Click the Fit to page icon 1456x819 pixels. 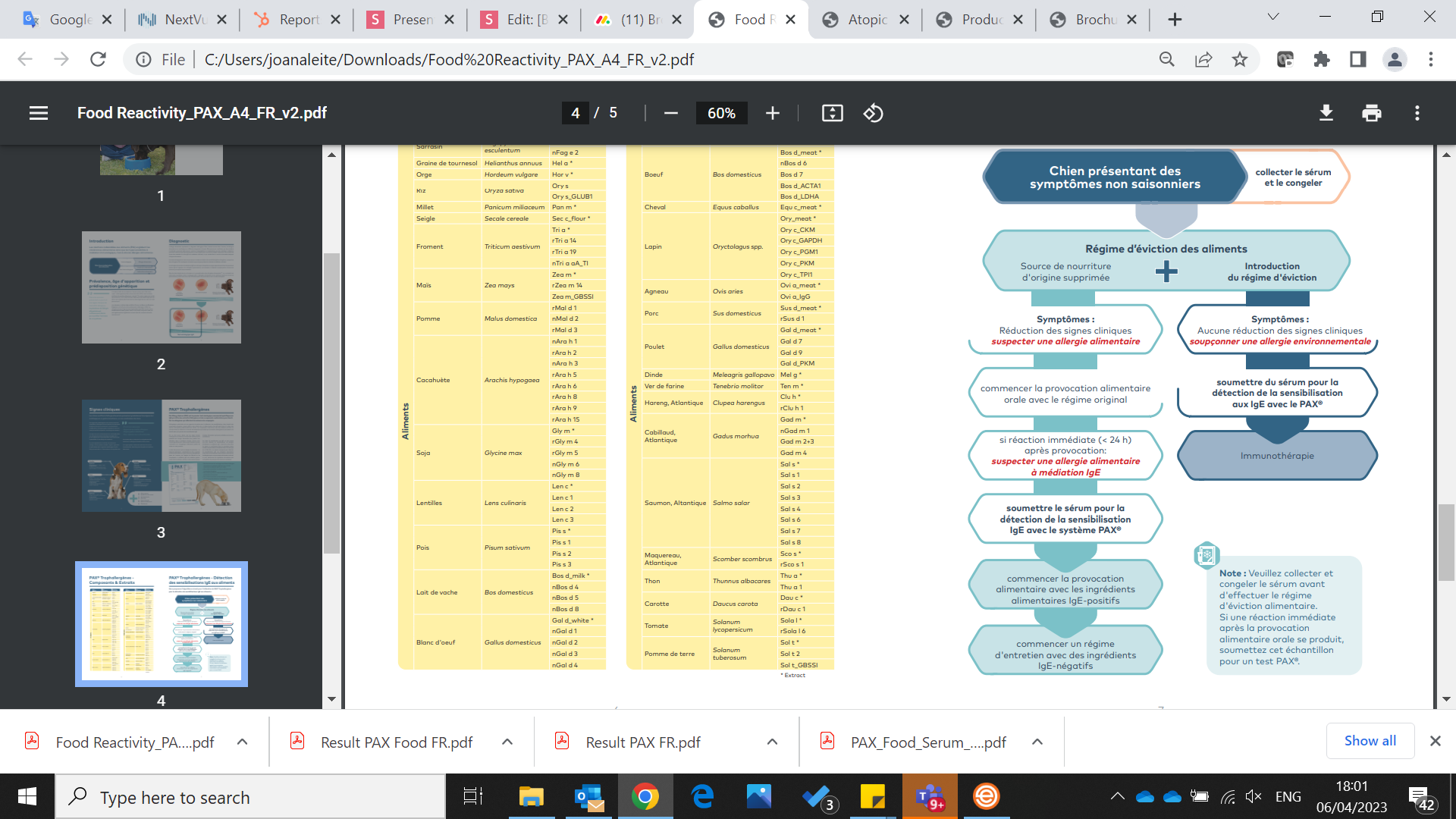[x=832, y=113]
